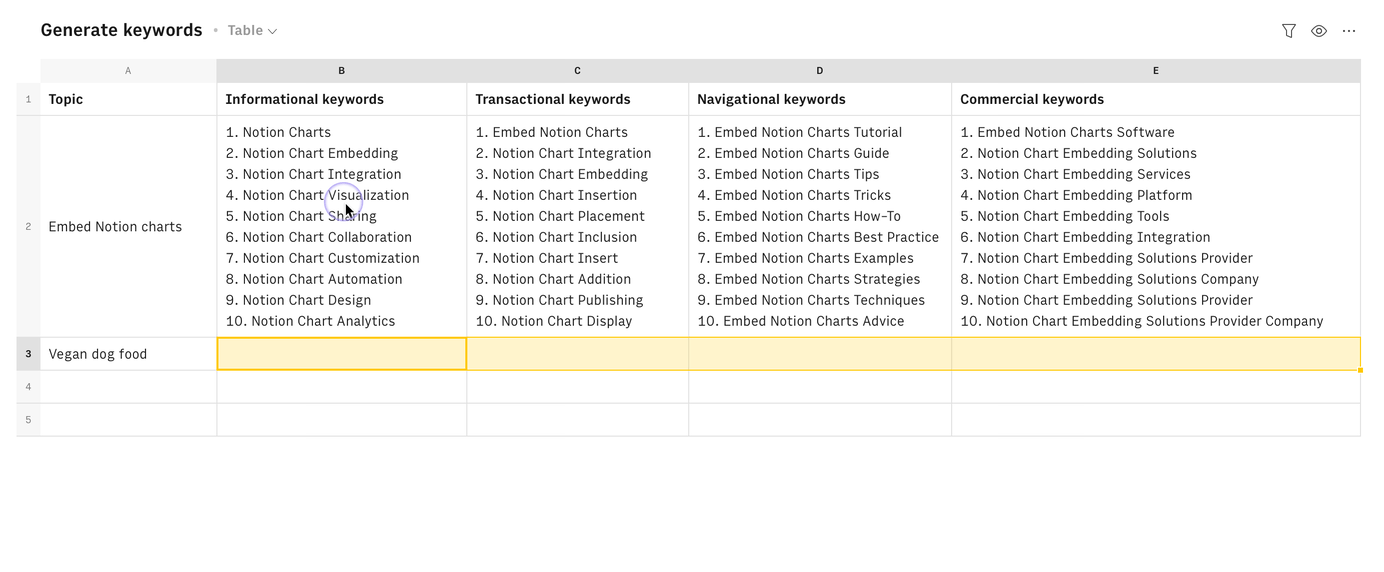This screenshot has width=1384, height=572.
Task: Select column E header
Action: click(x=1156, y=71)
